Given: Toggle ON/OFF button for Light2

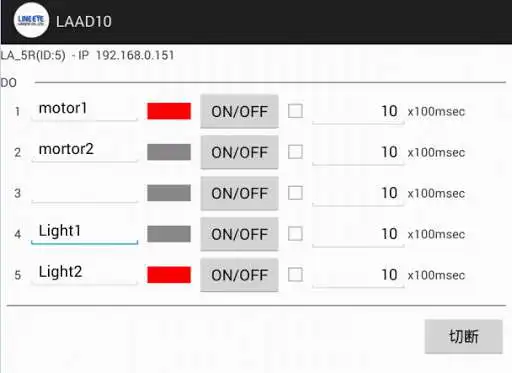Looking at the screenshot, I should pos(239,275).
